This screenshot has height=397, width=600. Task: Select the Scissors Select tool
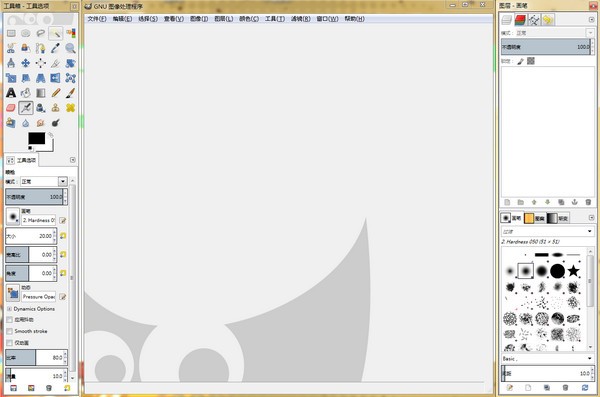11,48
